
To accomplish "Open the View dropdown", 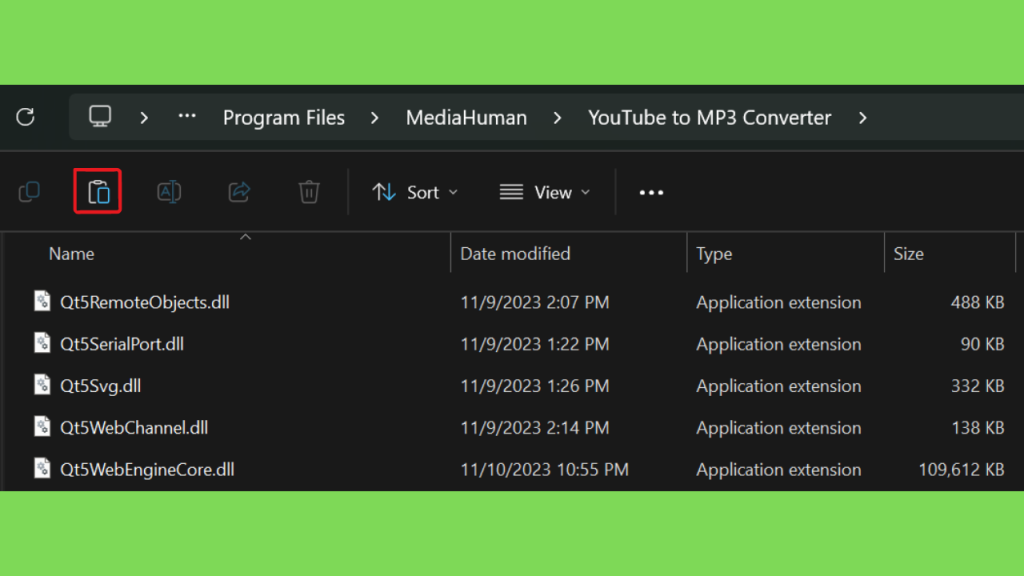I will click(x=545, y=193).
